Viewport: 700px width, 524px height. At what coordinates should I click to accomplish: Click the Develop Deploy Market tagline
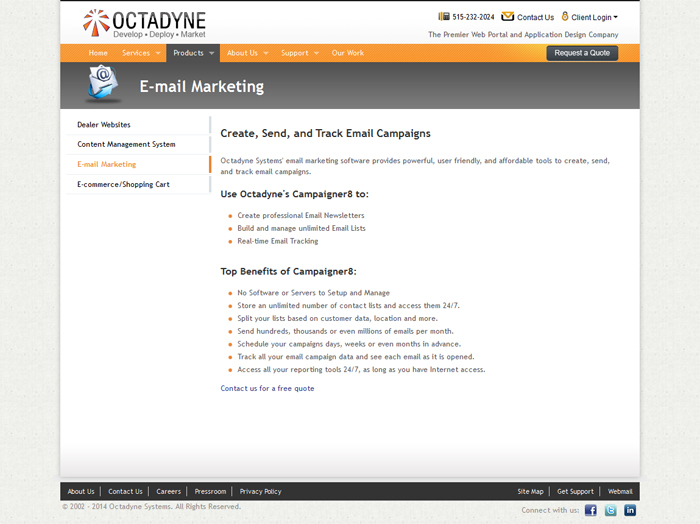click(x=159, y=34)
